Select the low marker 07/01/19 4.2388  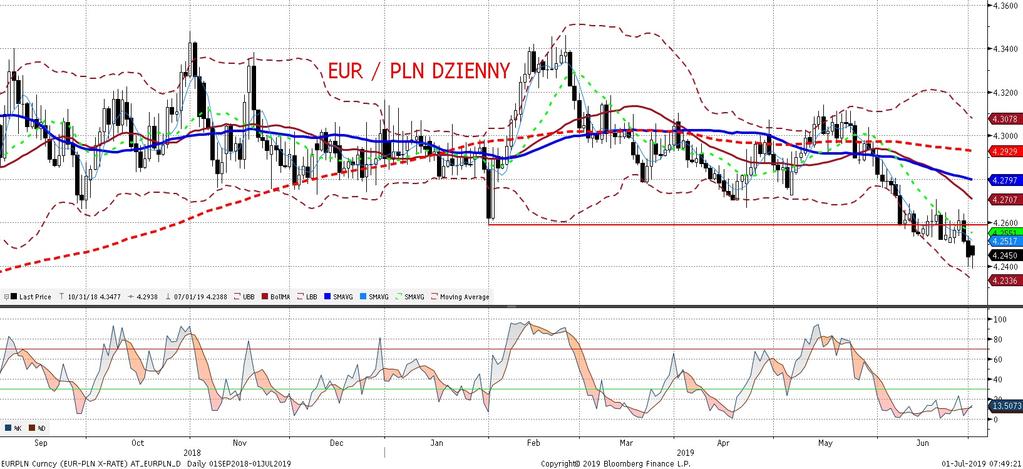[x=196, y=297]
